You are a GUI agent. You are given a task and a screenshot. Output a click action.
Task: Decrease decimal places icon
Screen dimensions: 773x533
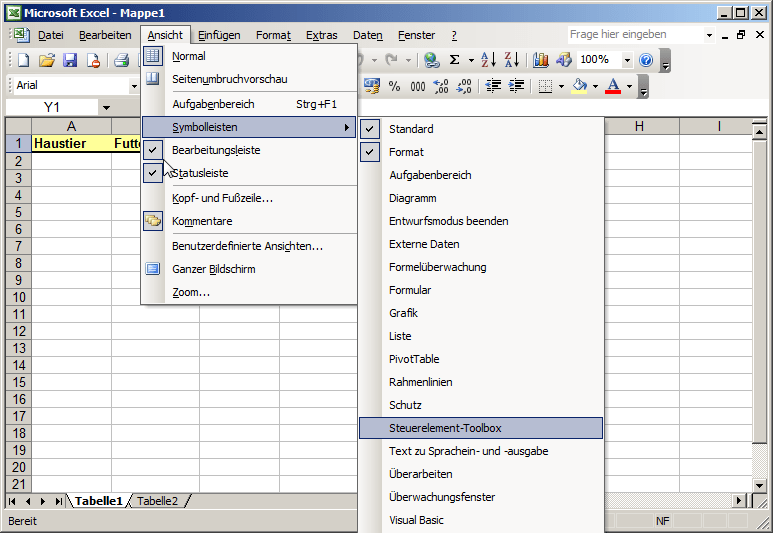[464, 86]
